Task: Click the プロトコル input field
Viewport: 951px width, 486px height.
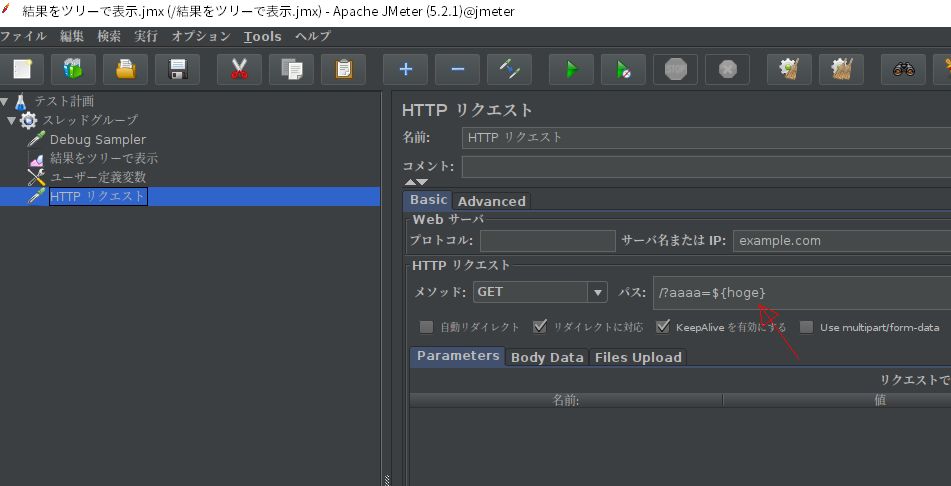Action: (x=548, y=241)
